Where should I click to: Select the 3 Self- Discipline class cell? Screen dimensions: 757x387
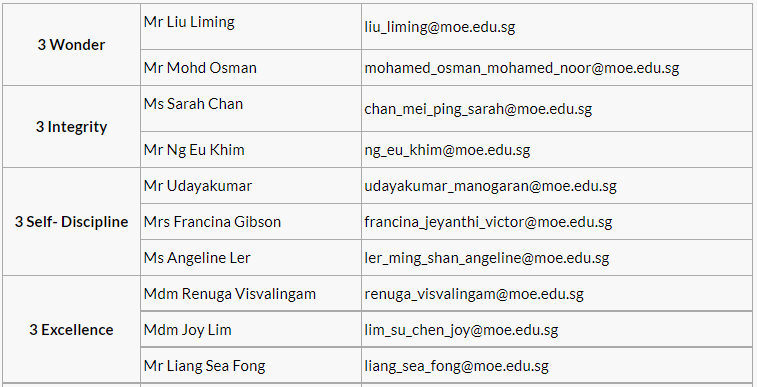pyautogui.click(x=71, y=222)
